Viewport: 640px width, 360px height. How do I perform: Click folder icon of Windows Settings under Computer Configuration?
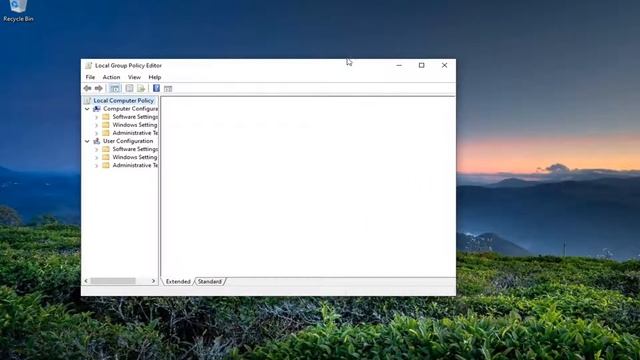pos(106,125)
